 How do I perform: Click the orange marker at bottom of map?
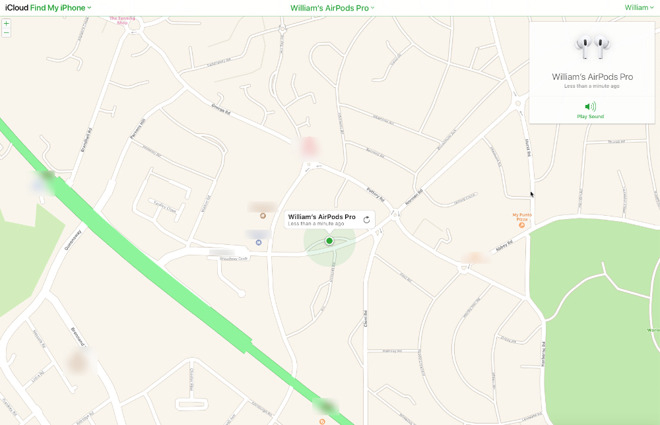pyautogui.click(x=322, y=421)
